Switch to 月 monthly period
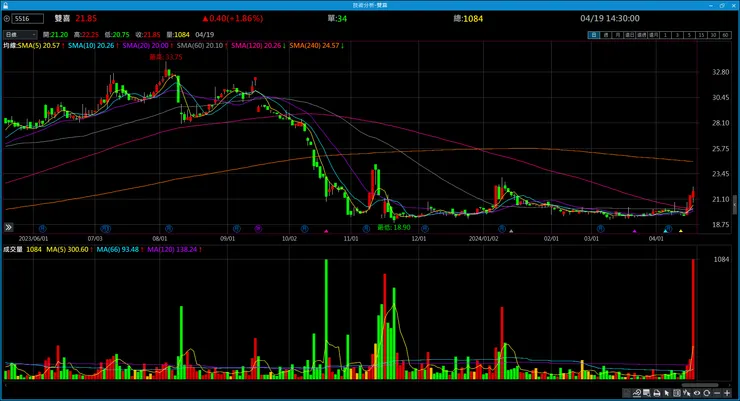Screen dimensions: 740x401 pyautogui.click(x=617, y=35)
